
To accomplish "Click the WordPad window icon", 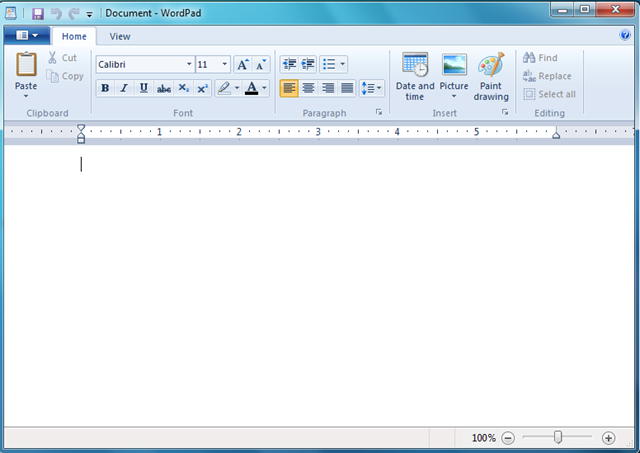I will (11, 13).
